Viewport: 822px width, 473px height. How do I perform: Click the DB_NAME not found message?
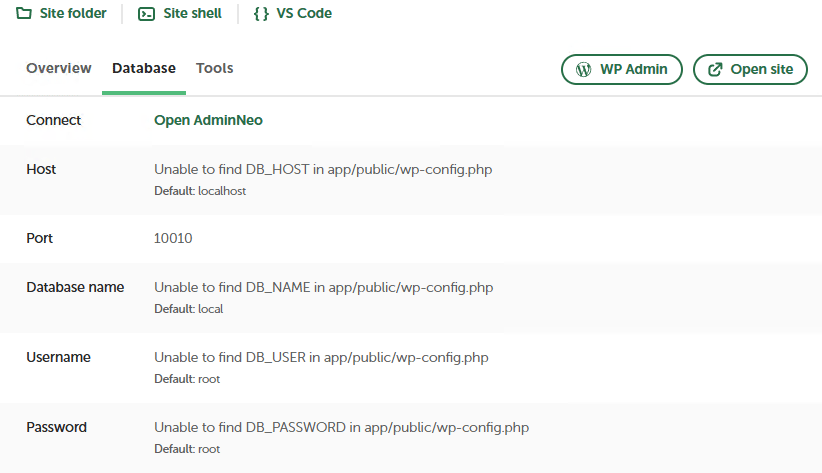coord(323,288)
